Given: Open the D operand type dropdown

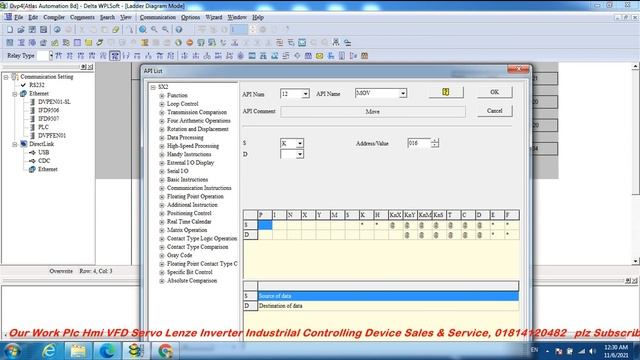Looking at the screenshot, I should [x=300, y=154].
